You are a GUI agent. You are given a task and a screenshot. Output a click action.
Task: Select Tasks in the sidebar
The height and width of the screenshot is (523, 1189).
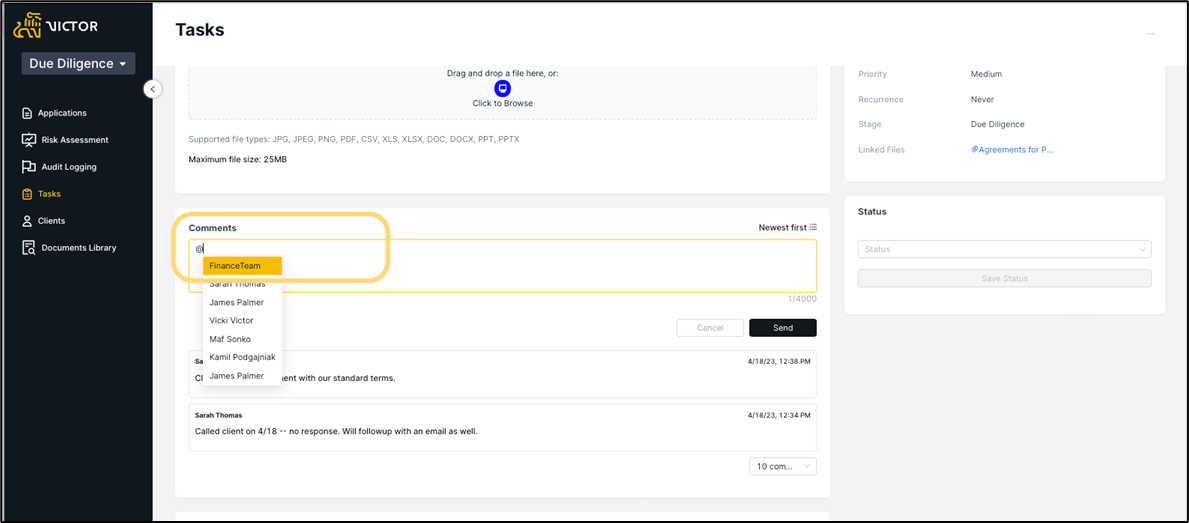[49, 194]
